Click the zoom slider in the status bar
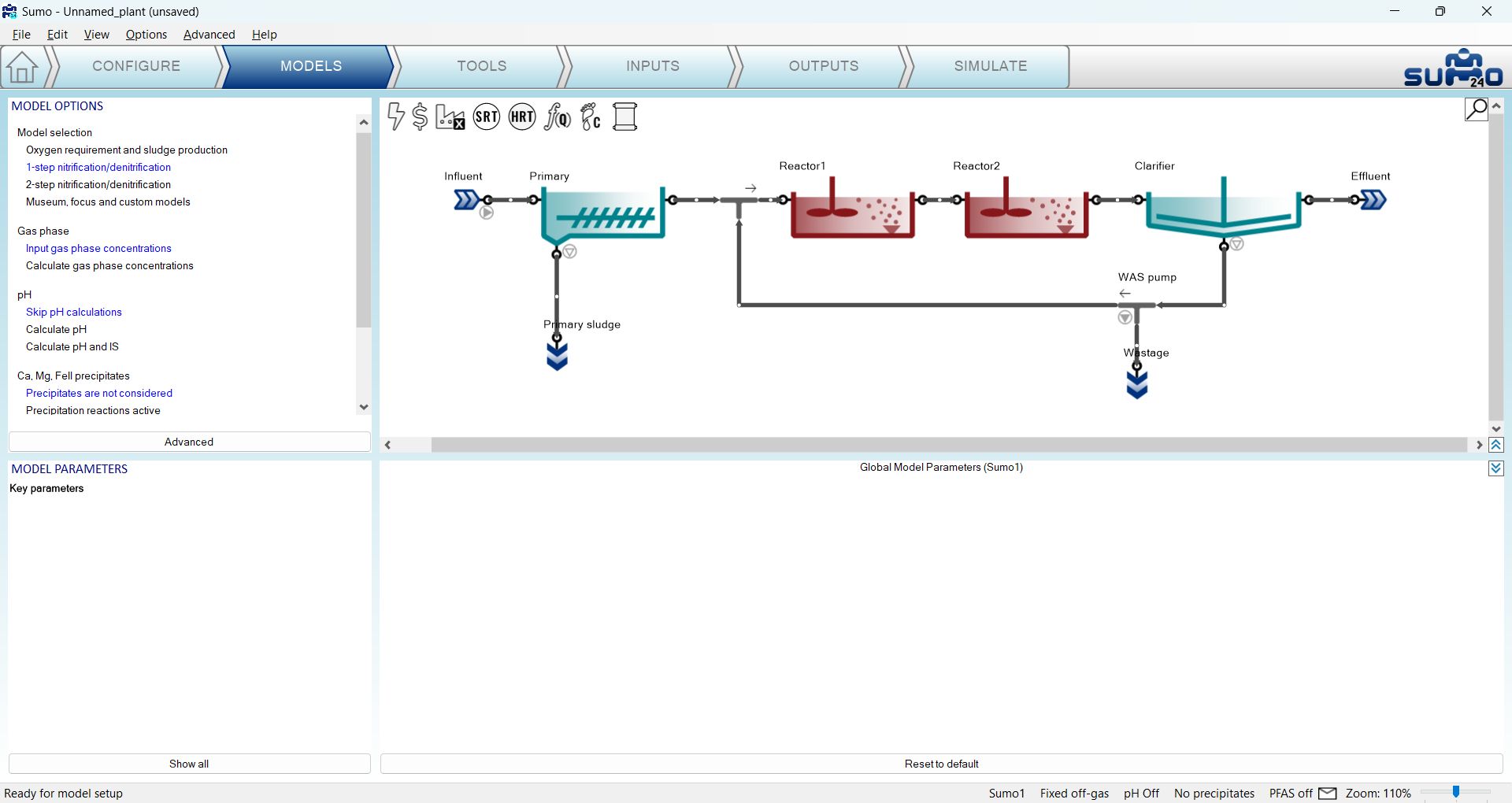 (1456, 793)
